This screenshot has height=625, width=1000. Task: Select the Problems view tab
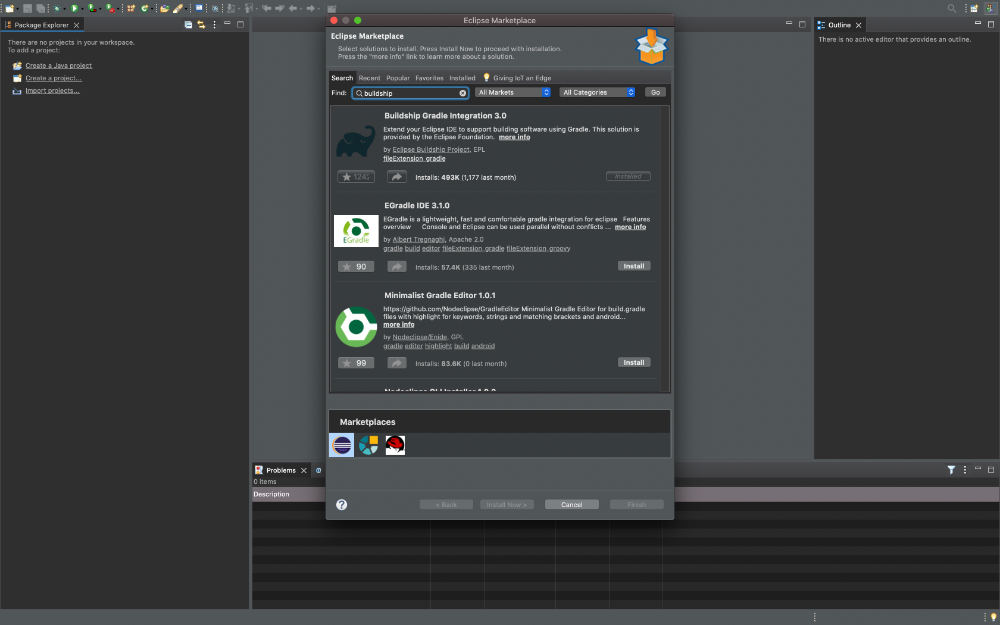(x=281, y=470)
